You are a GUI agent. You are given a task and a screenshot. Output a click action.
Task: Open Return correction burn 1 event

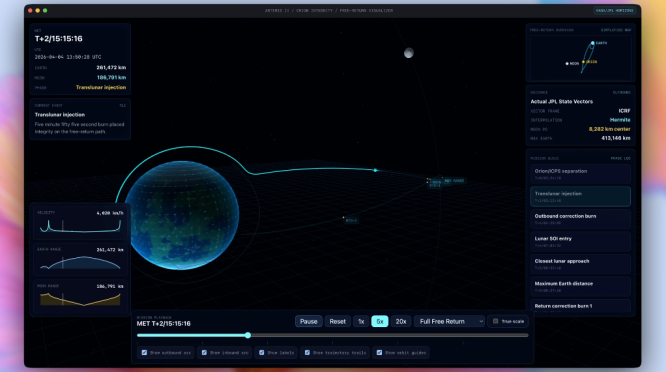click(x=580, y=306)
